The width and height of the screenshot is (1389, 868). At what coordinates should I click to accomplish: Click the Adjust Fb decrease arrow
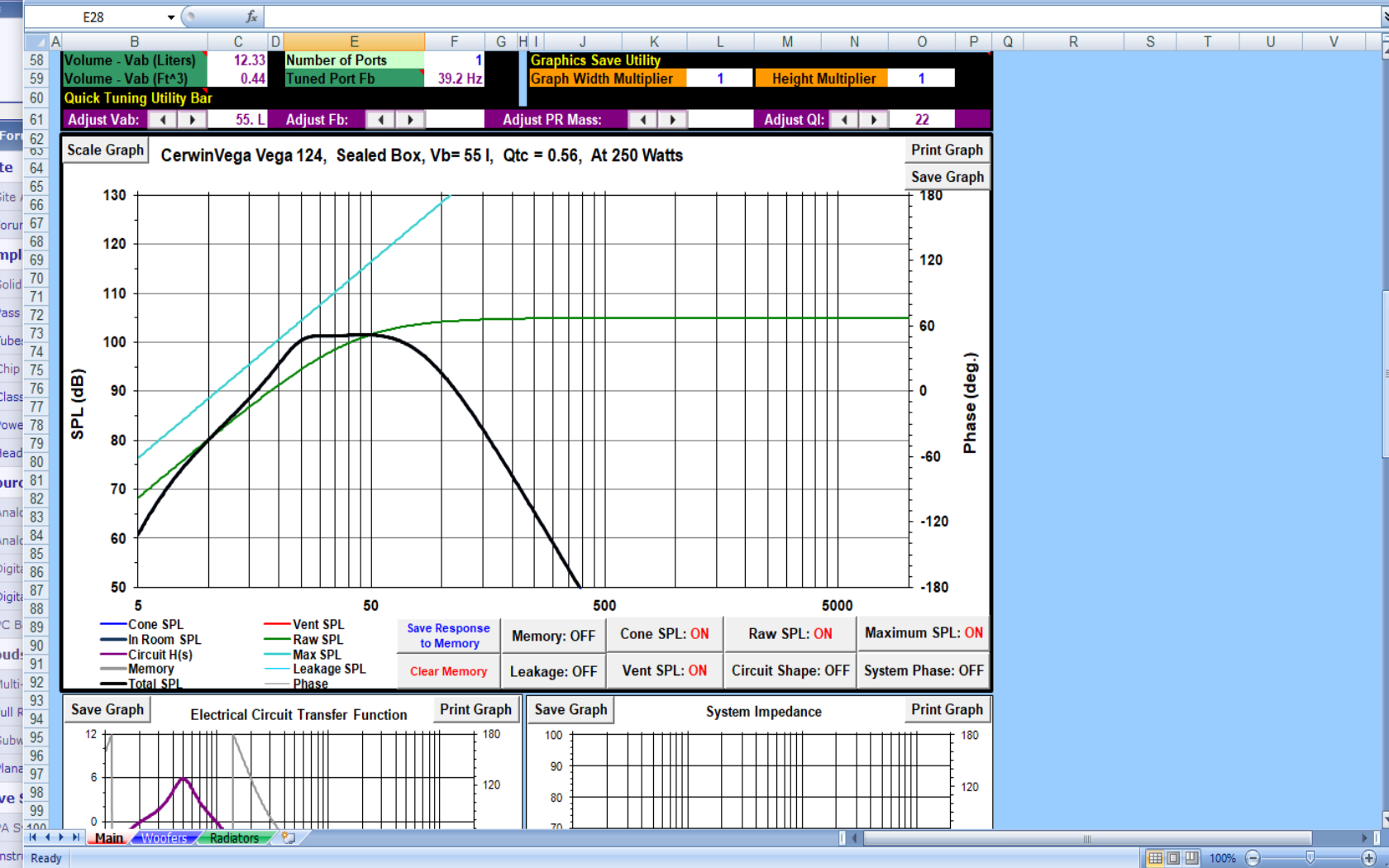380,120
